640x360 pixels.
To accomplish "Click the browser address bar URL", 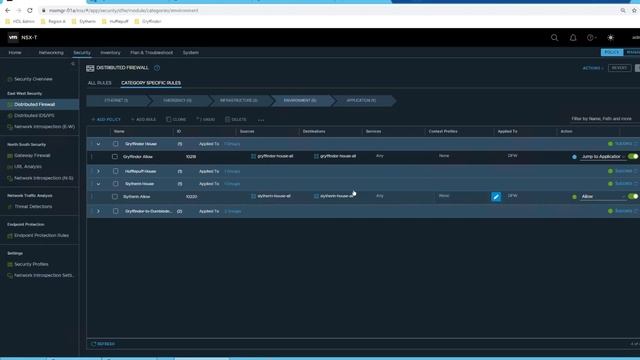I will point(123,10).
